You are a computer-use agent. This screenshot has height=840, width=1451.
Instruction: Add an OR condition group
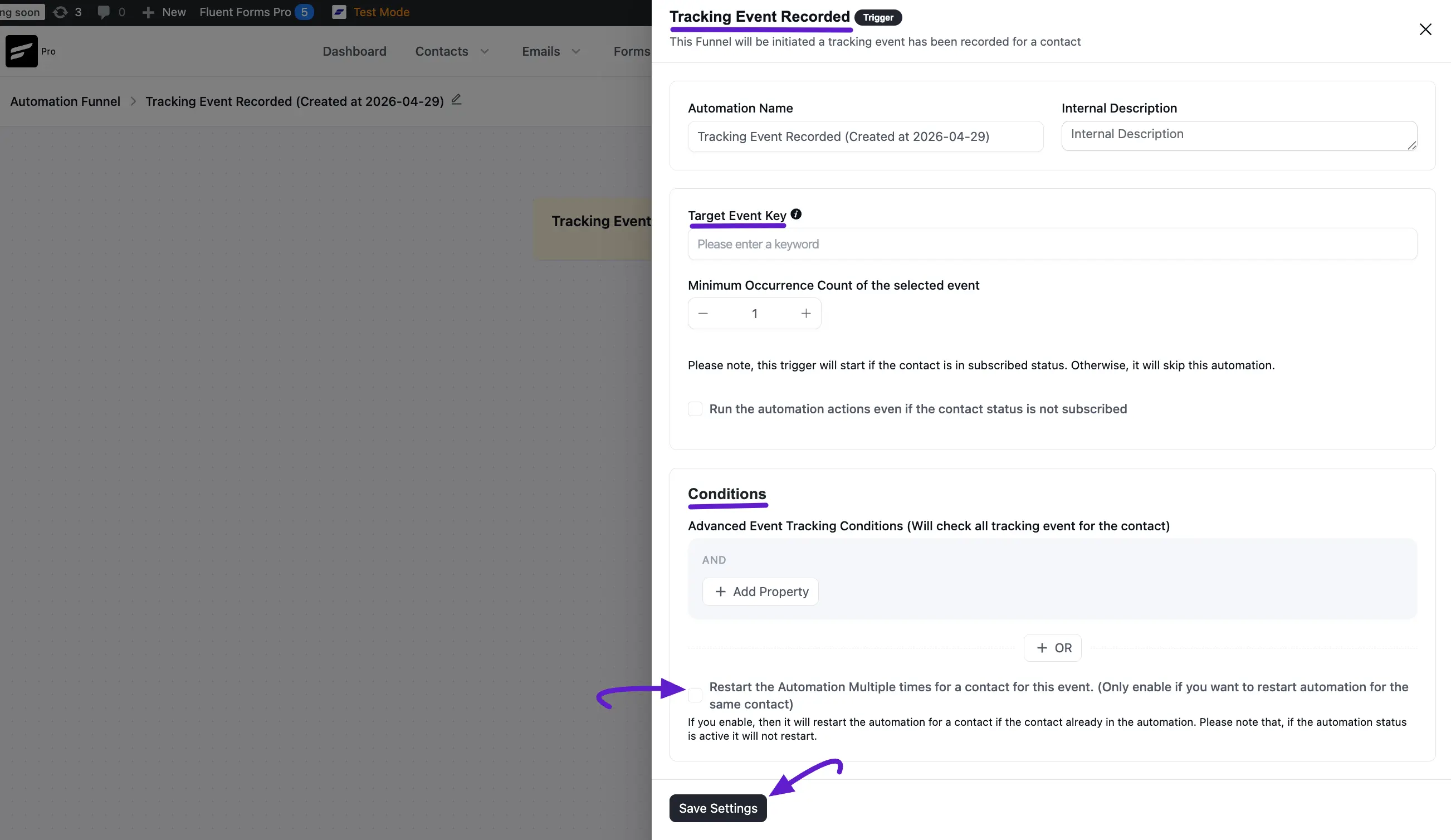pos(1053,648)
